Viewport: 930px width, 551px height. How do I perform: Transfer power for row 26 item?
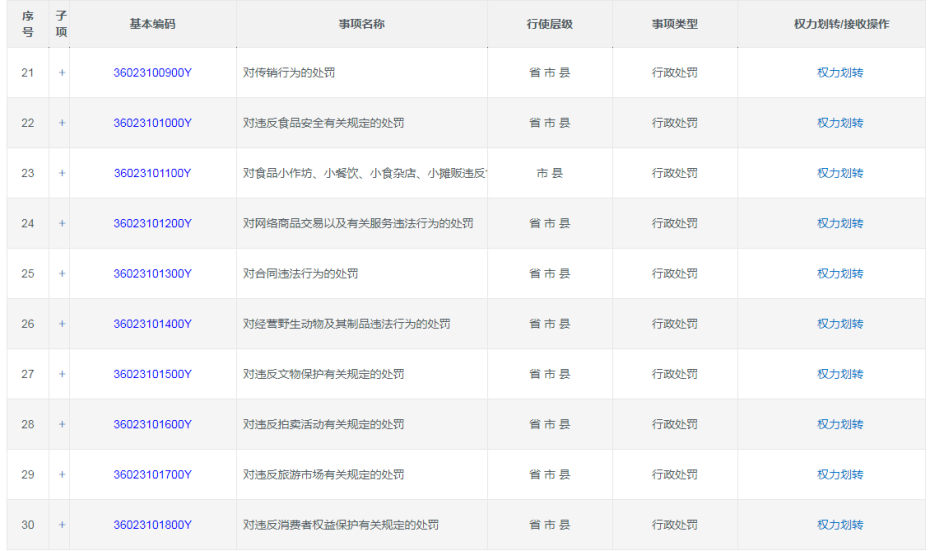840,324
